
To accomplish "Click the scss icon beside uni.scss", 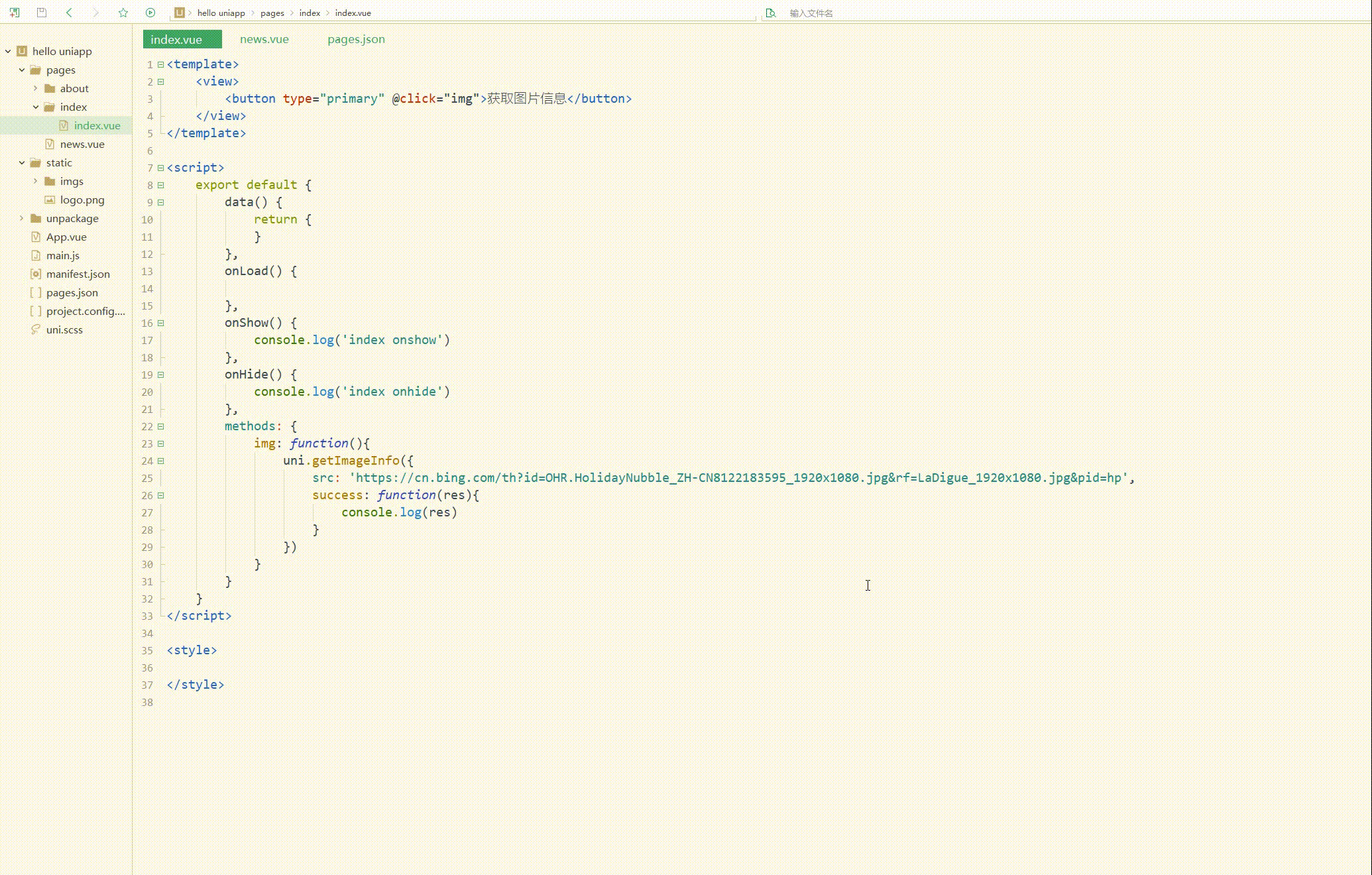I will pyautogui.click(x=36, y=329).
